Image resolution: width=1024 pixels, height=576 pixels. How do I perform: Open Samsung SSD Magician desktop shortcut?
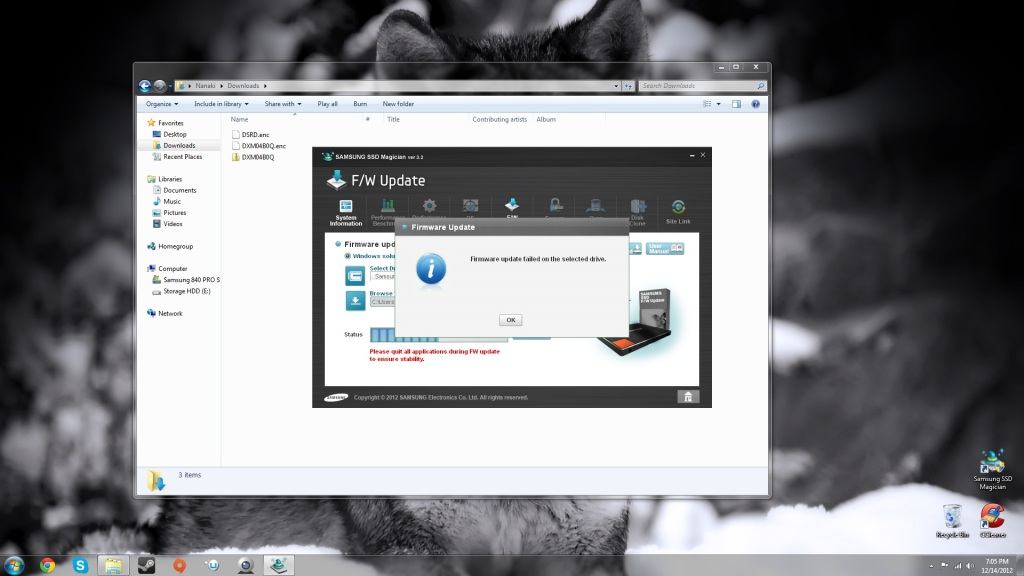click(992, 470)
